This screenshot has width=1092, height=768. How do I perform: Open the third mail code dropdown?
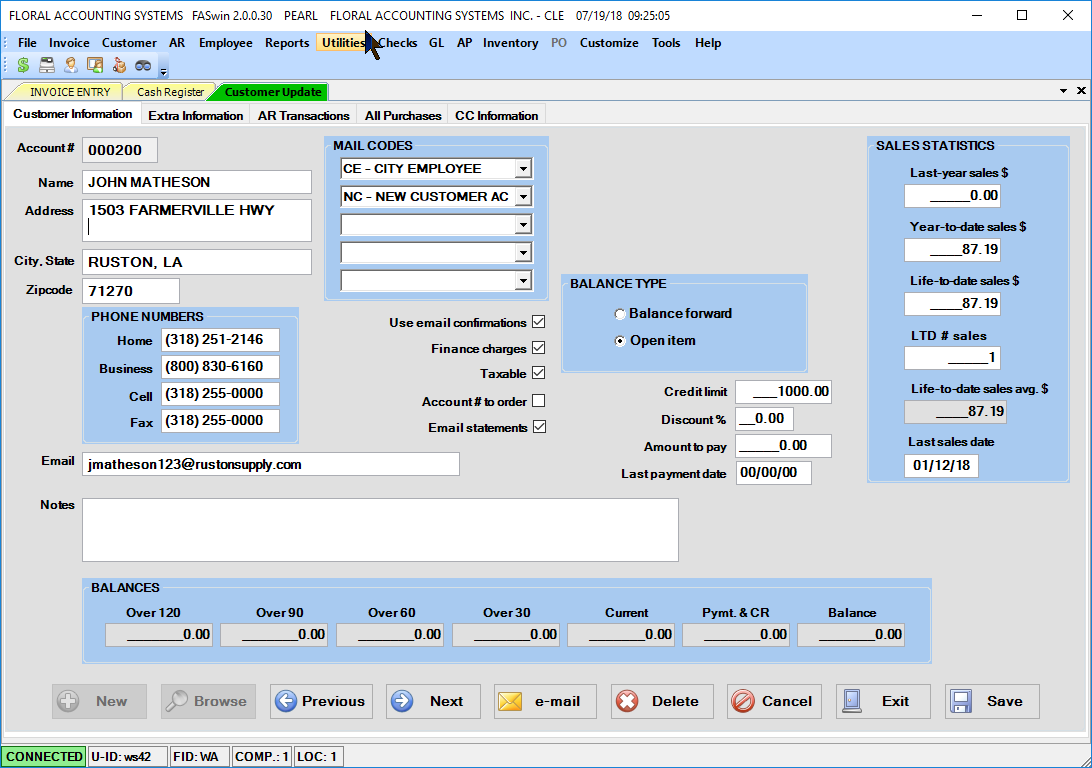point(523,224)
